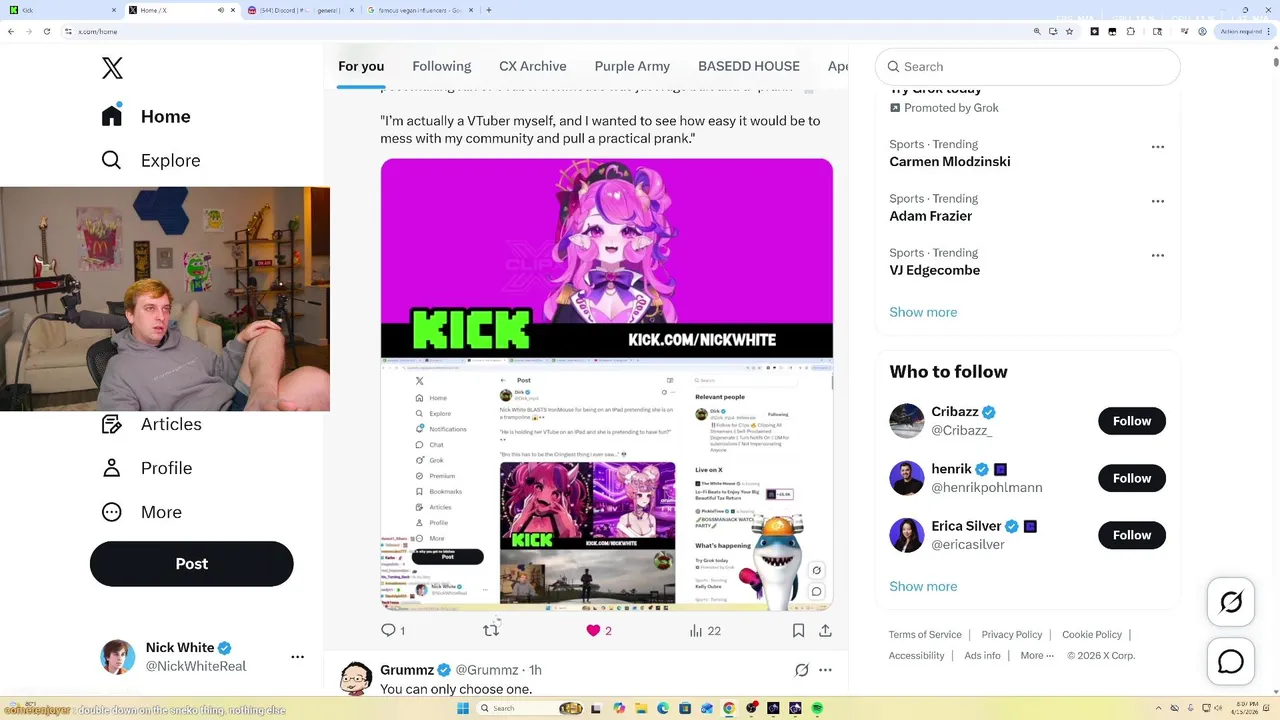Open Terms of Service link
1280x720 pixels.
coord(925,634)
